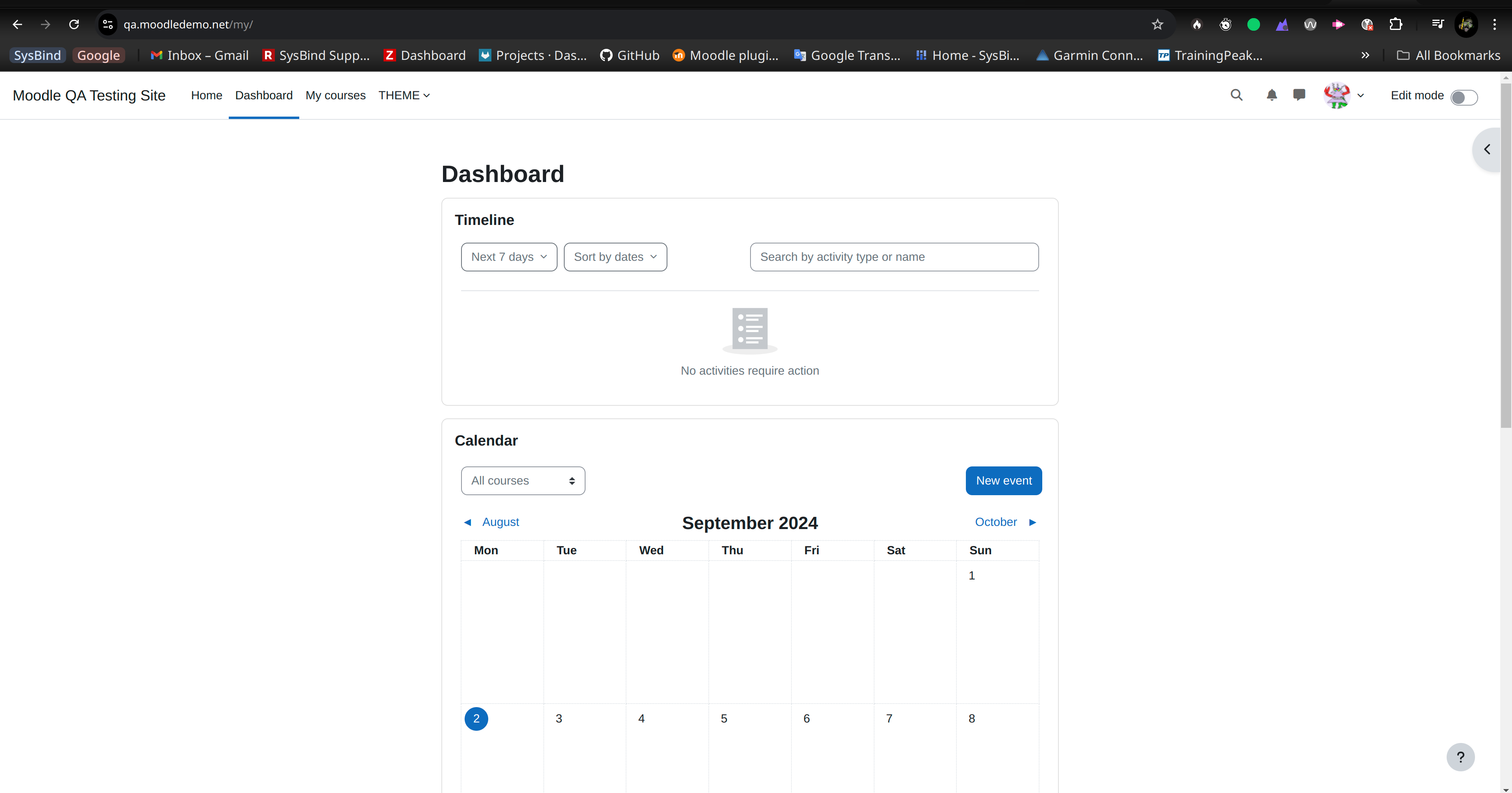The width and height of the screenshot is (1512, 793).
Task: Click the page vertical scrollbar
Action: (1506, 256)
